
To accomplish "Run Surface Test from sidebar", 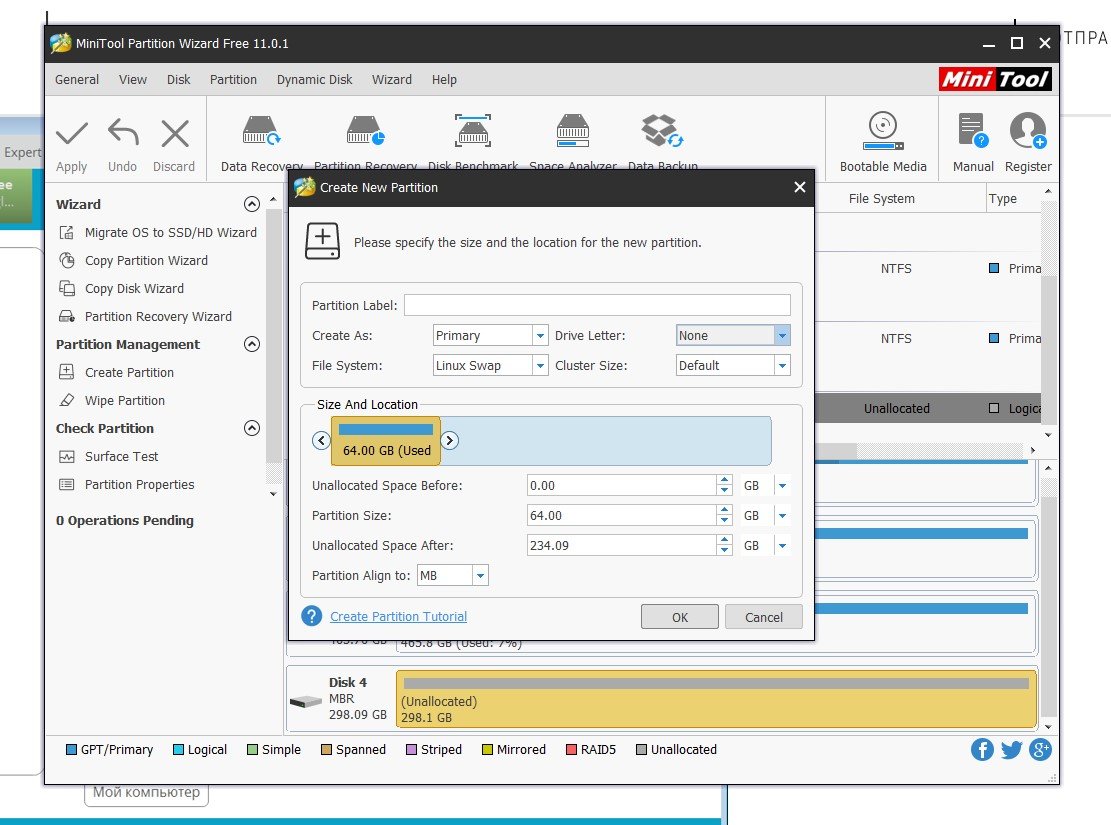I will tap(121, 456).
